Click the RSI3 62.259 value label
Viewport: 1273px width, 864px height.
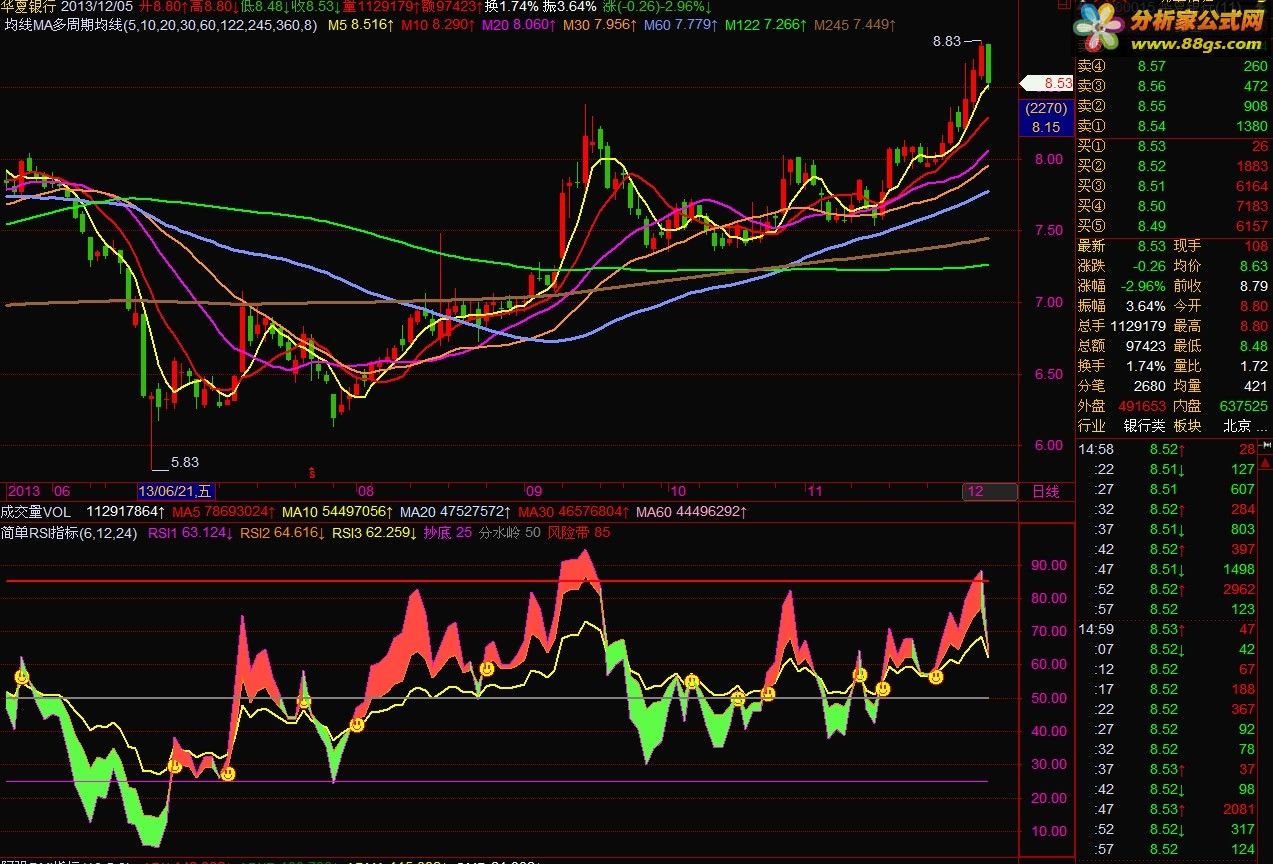coord(375,533)
